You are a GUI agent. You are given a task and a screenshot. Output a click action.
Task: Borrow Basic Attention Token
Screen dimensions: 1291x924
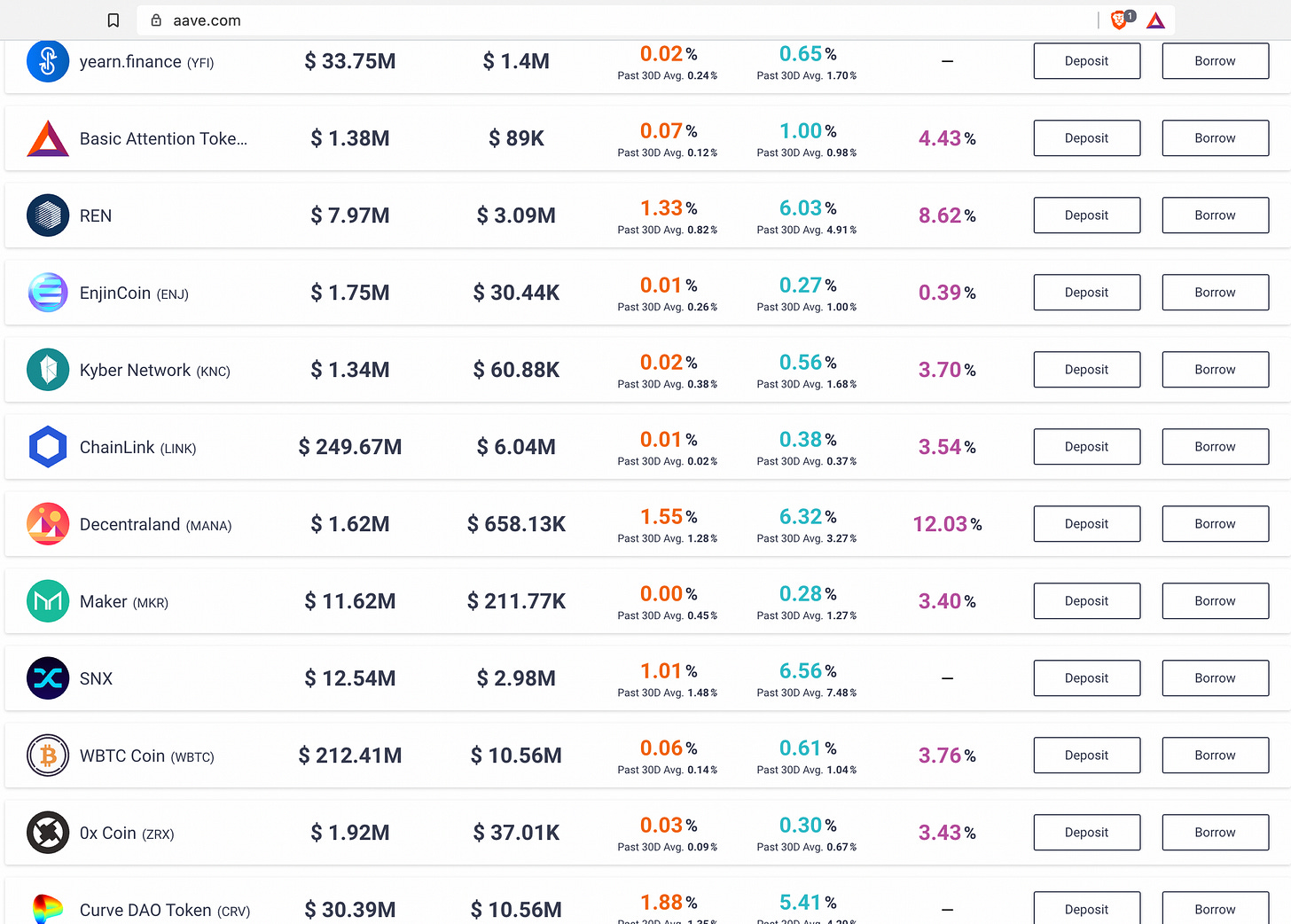coord(1216,138)
